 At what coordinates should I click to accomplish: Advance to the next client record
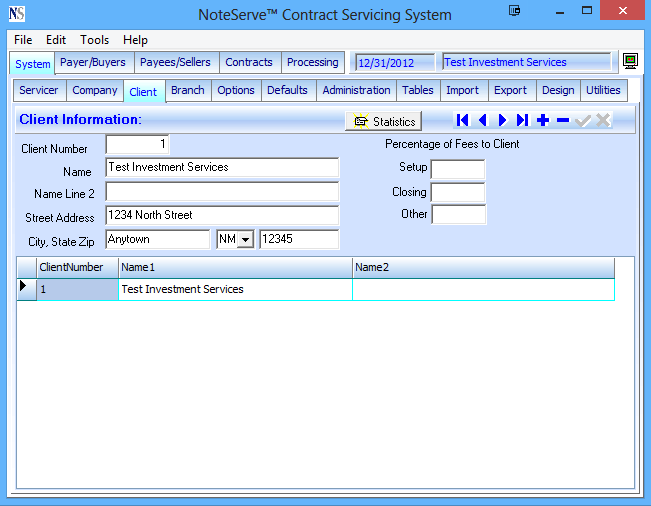point(502,121)
